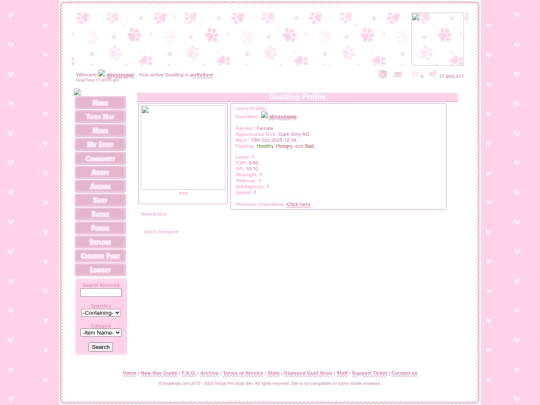Go to Home in the sidebar

pyautogui.click(x=100, y=103)
